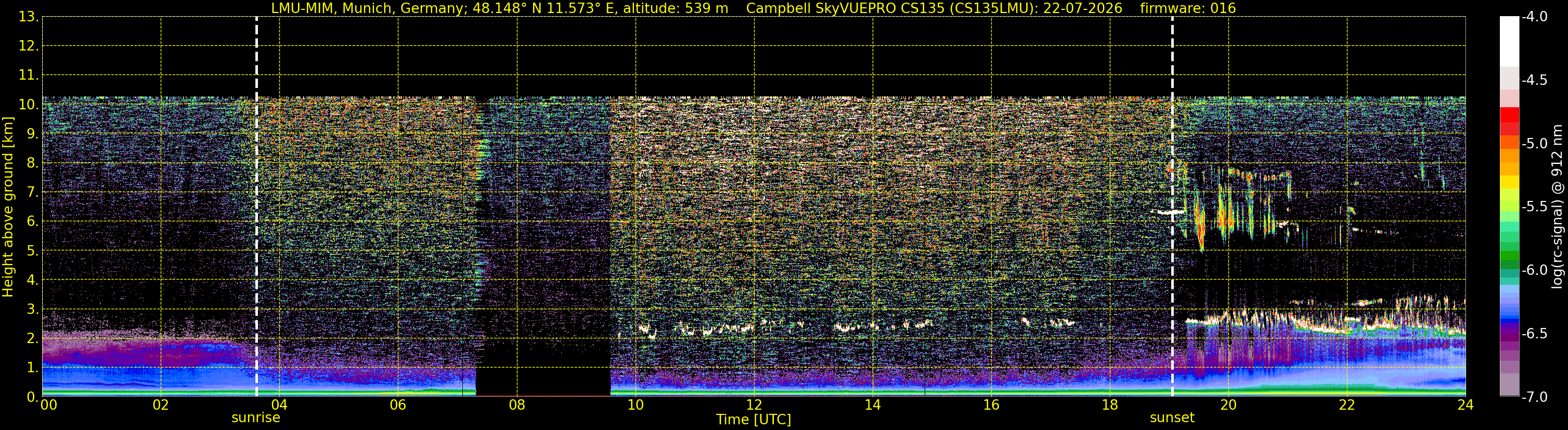The image size is (1568, 430).
Task: Click the colorbar tick label "-4.0"
Action: (1535, 17)
